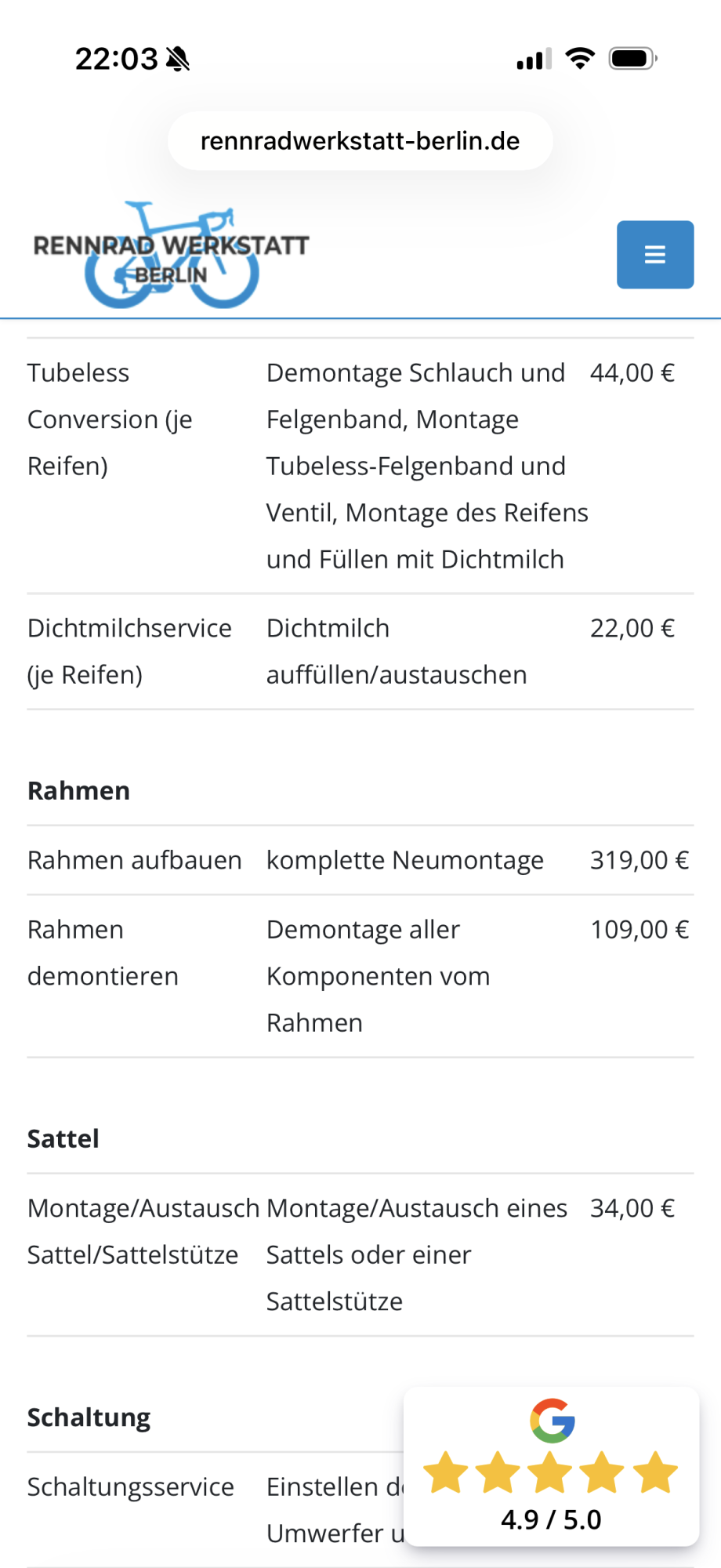Select Dichtmilchservice (je Reifen) entry

(x=129, y=651)
